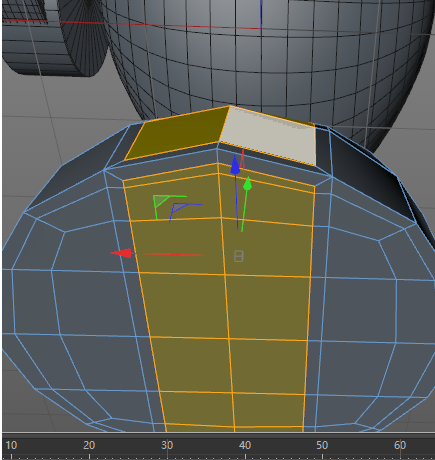Jump to frame 30 on the timeline
Image resolution: width=435 pixels, height=460 pixels.
[x=167, y=445]
